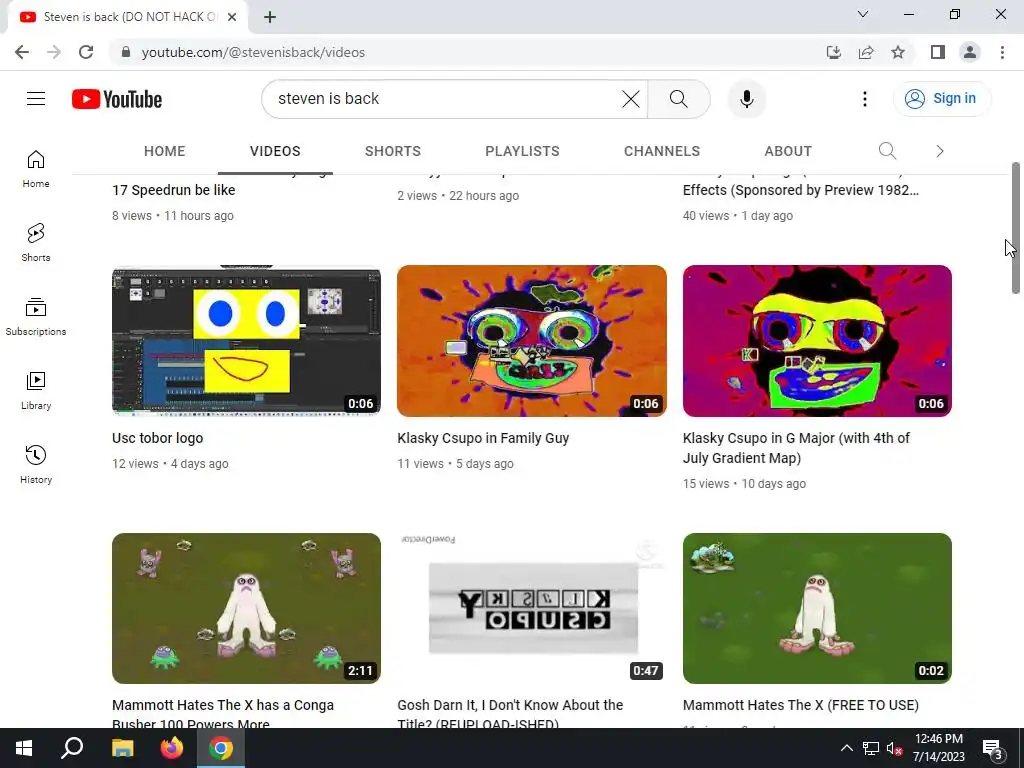Close the Steven is back tab
The height and width of the screenshot is (768, 1024).
coord(232,17)
